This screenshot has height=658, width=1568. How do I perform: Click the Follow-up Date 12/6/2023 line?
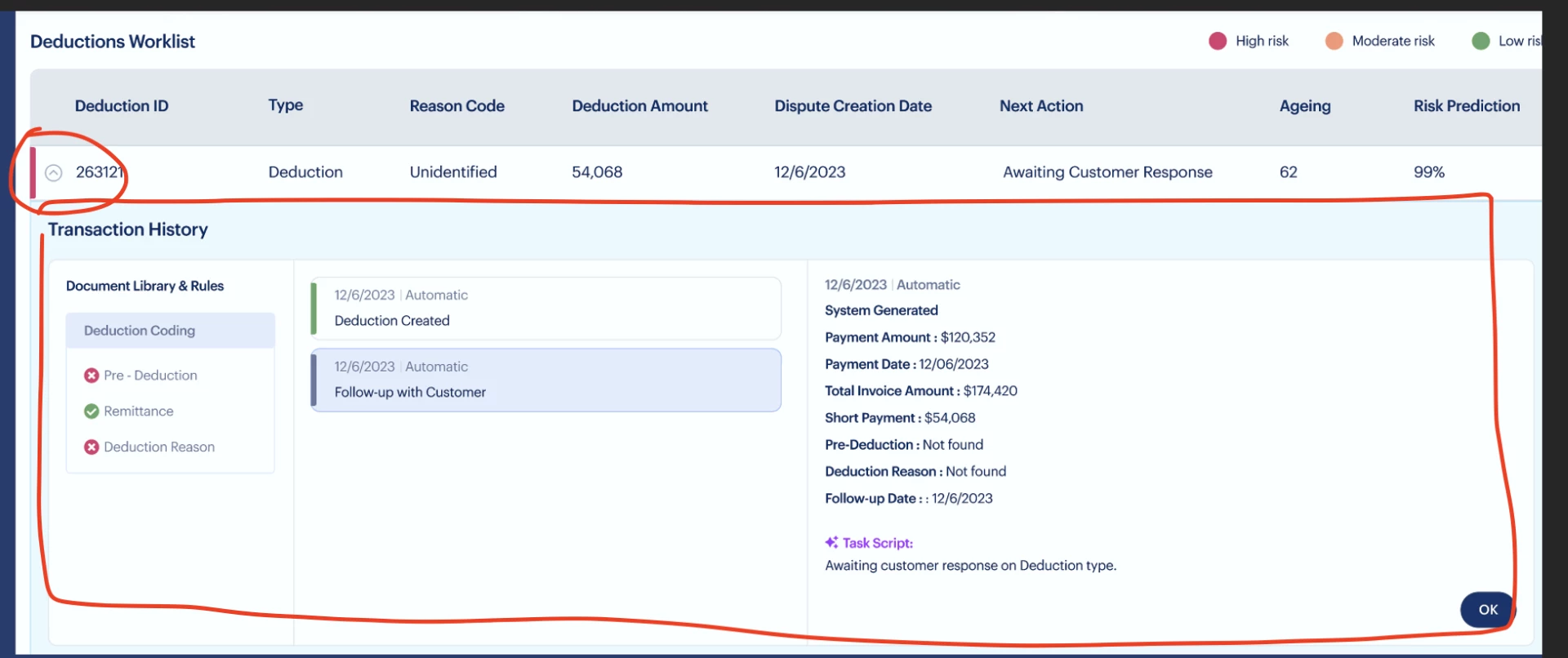coord(909,499)
